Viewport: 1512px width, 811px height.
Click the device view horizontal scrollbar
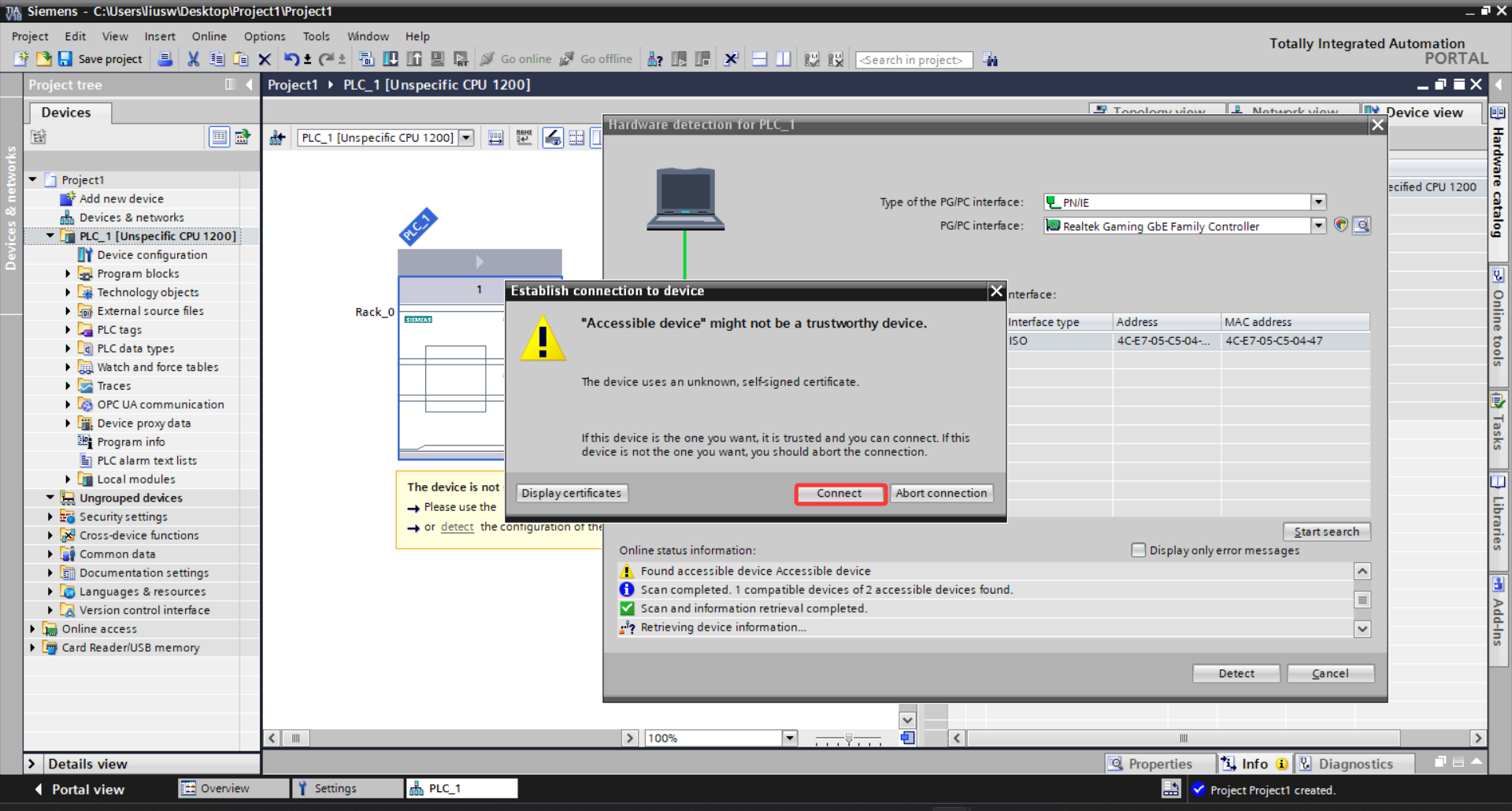[451, 738]
